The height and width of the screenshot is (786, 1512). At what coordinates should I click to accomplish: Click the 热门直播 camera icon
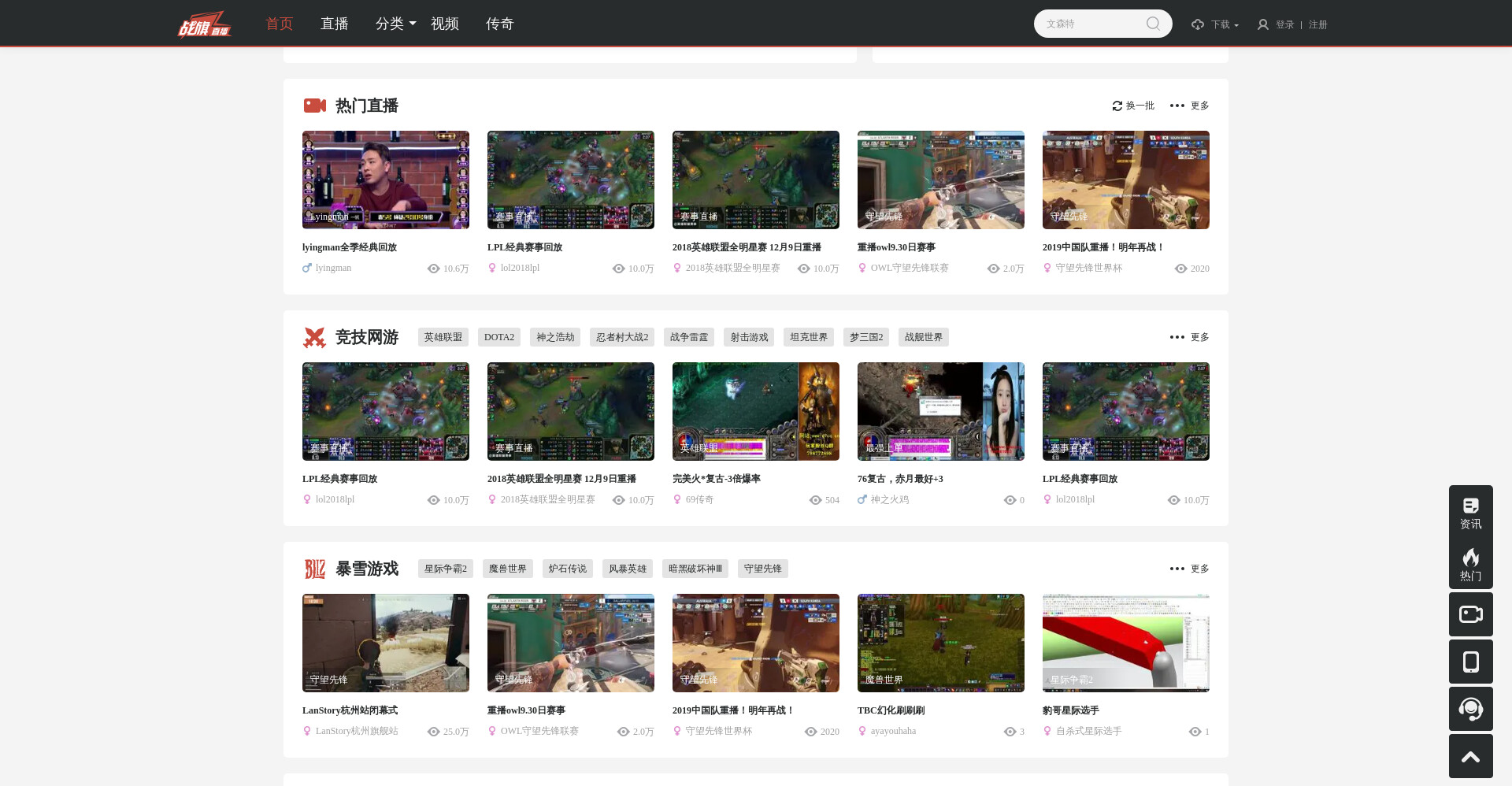[x=315, y=106]
